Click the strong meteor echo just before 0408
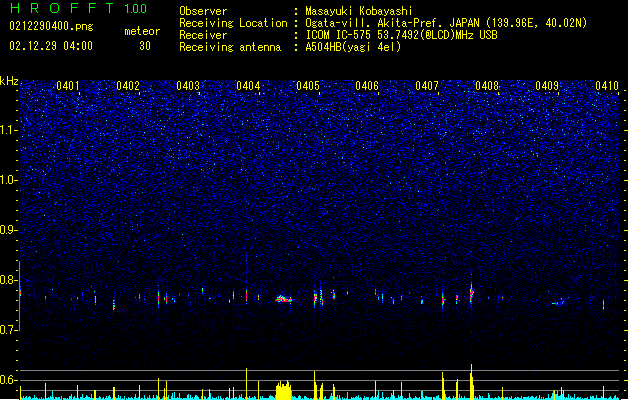Viewport: 629px width, 400px height. 472,292
